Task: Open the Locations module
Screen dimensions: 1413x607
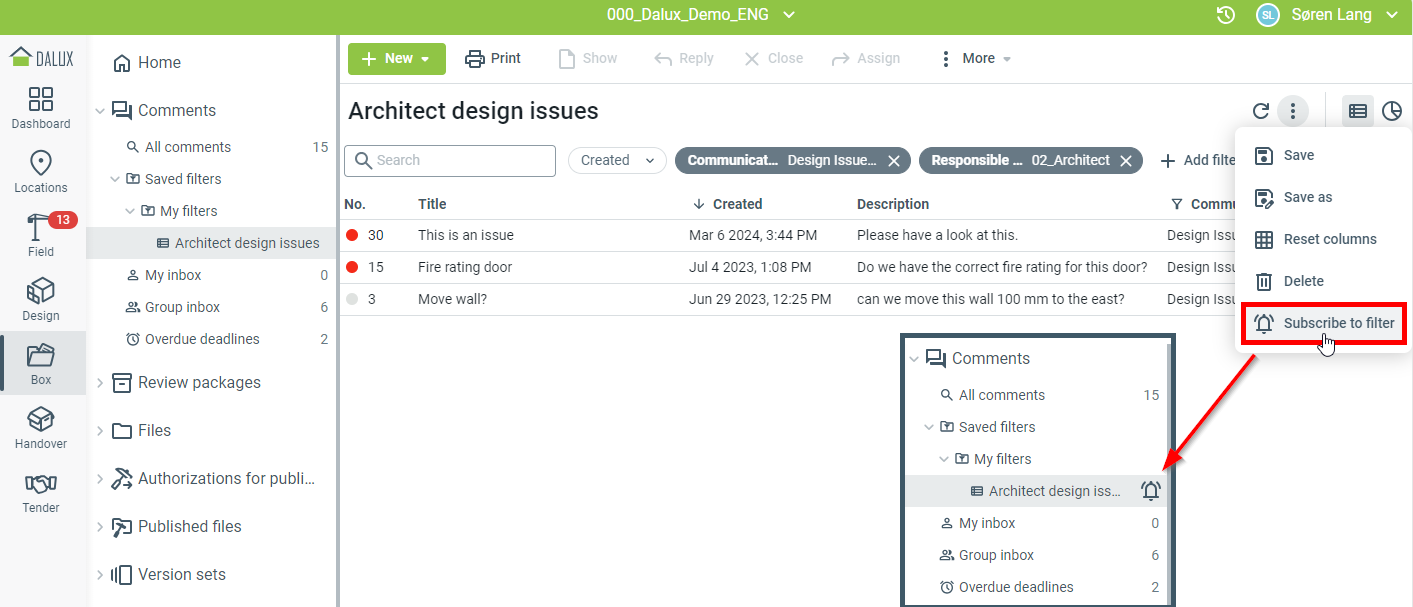Action: [41, 172]
